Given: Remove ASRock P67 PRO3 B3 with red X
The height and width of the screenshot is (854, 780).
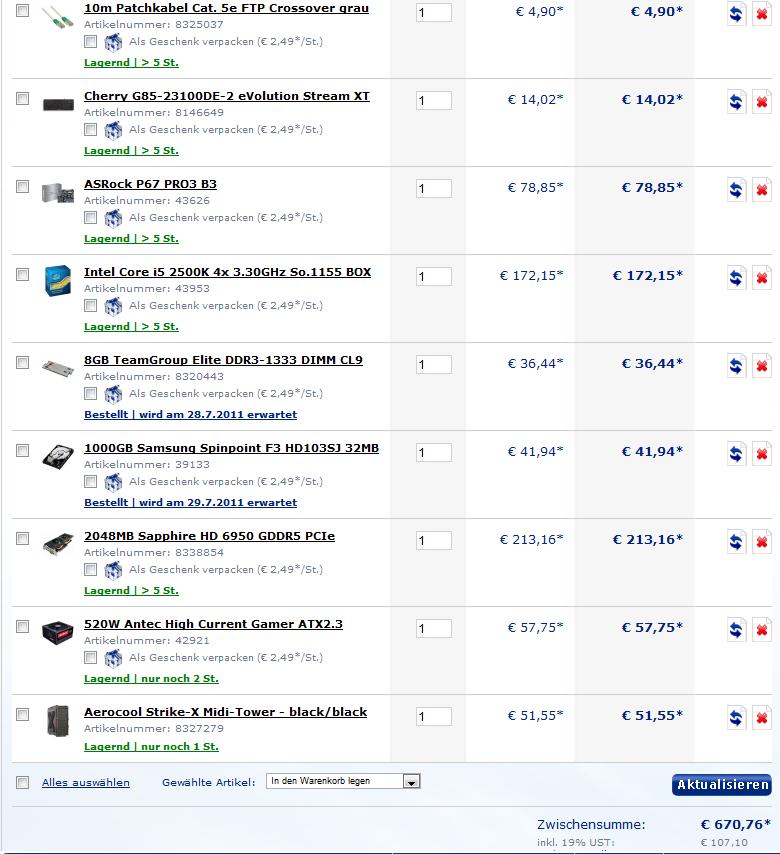Looking at the screenshot, I should click(761, 190).
